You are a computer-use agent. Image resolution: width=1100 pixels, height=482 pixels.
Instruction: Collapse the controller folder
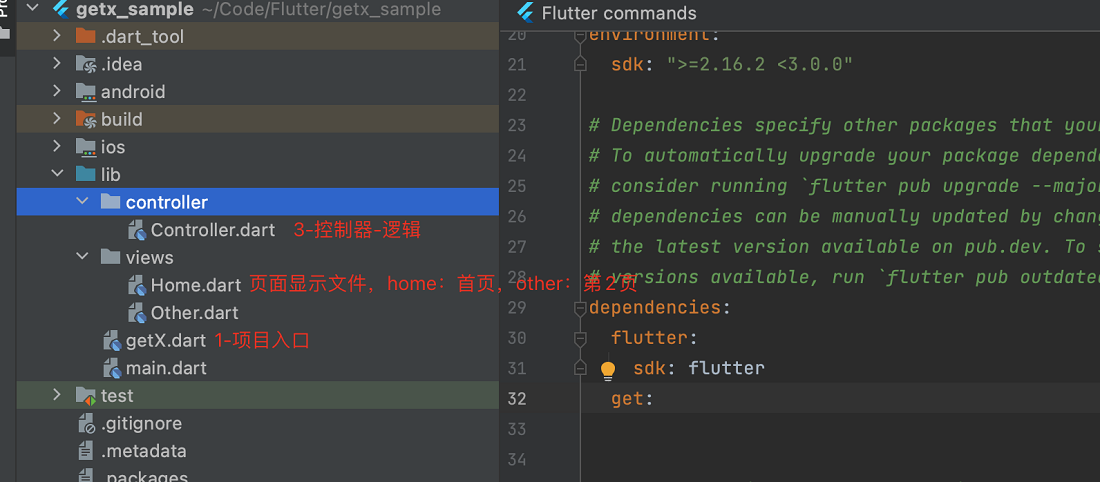click(x=83, y=202)
